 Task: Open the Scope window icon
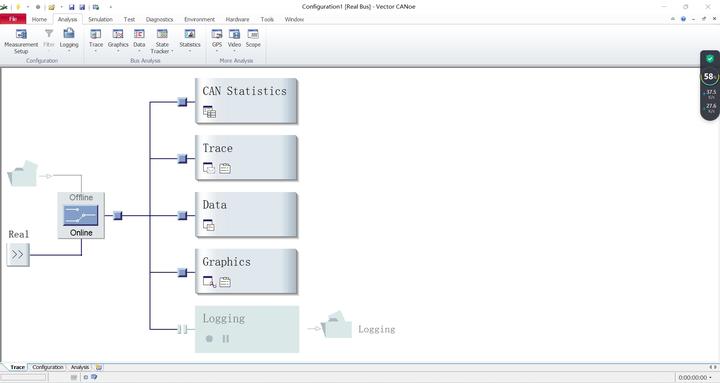(x=253, y=34)
